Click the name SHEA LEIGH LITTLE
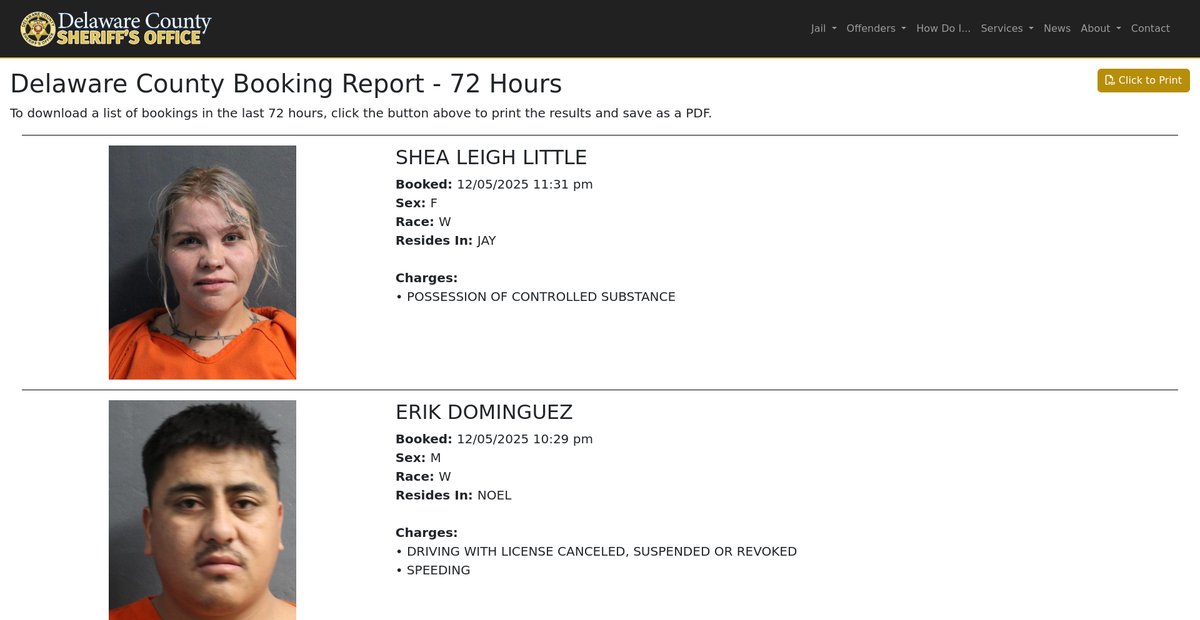Viewport: 1200px width, 620px height. click(491, 157)
